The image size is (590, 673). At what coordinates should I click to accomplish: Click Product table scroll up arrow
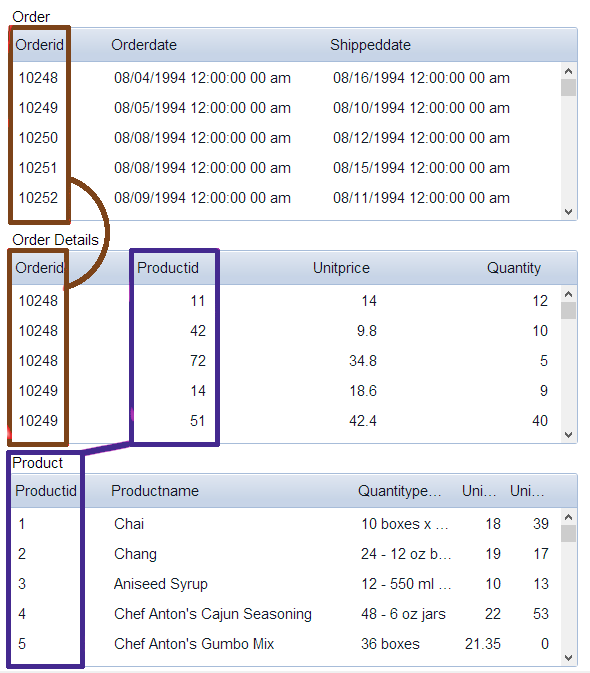tap(568, 517)
